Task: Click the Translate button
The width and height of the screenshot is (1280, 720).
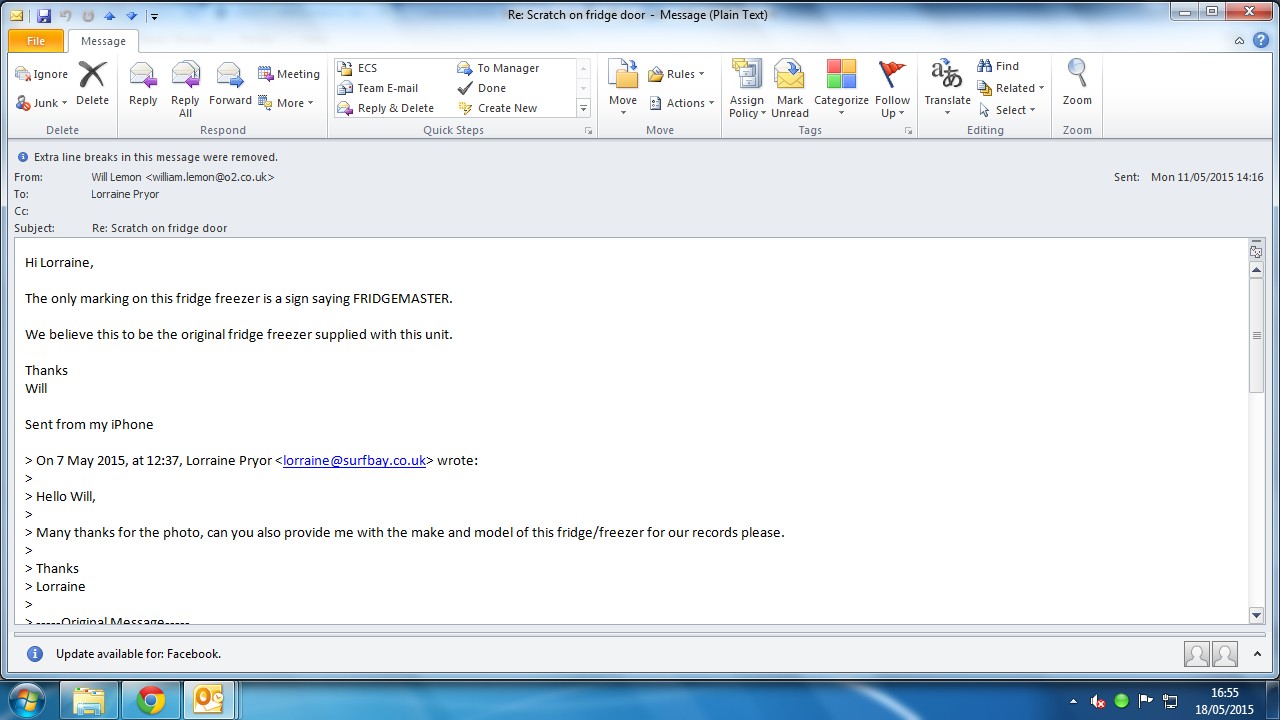Action: [947, 88]
